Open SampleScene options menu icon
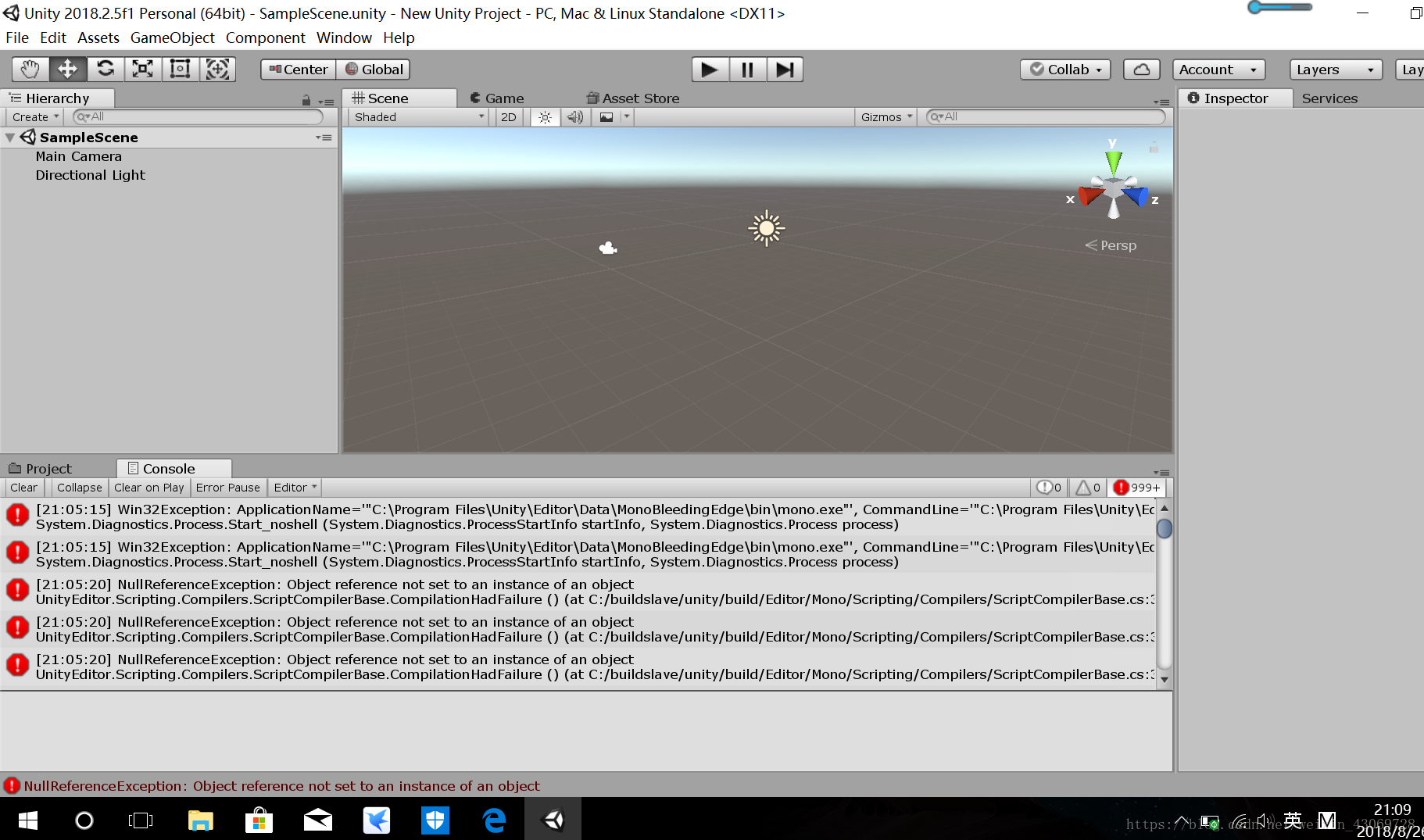 (x=324, y=138)
